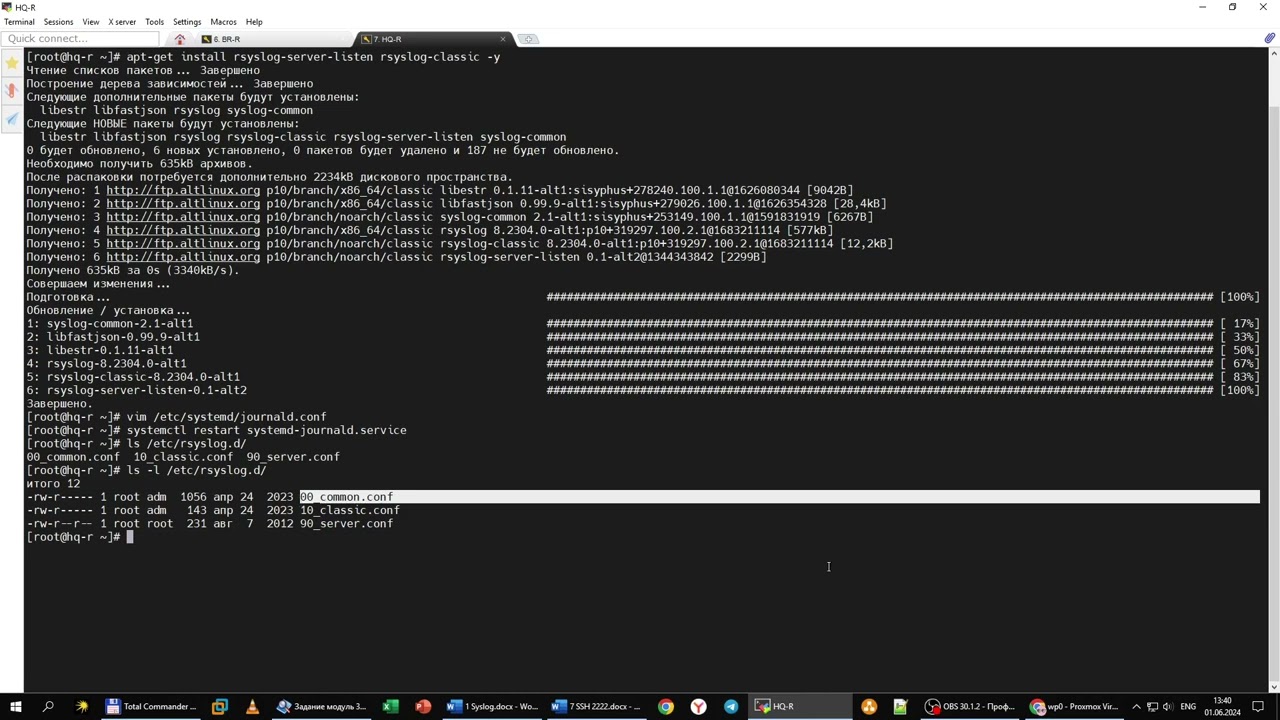1280x720 pixels.
Task: Open the Settings menu
Action: (187, 21)
